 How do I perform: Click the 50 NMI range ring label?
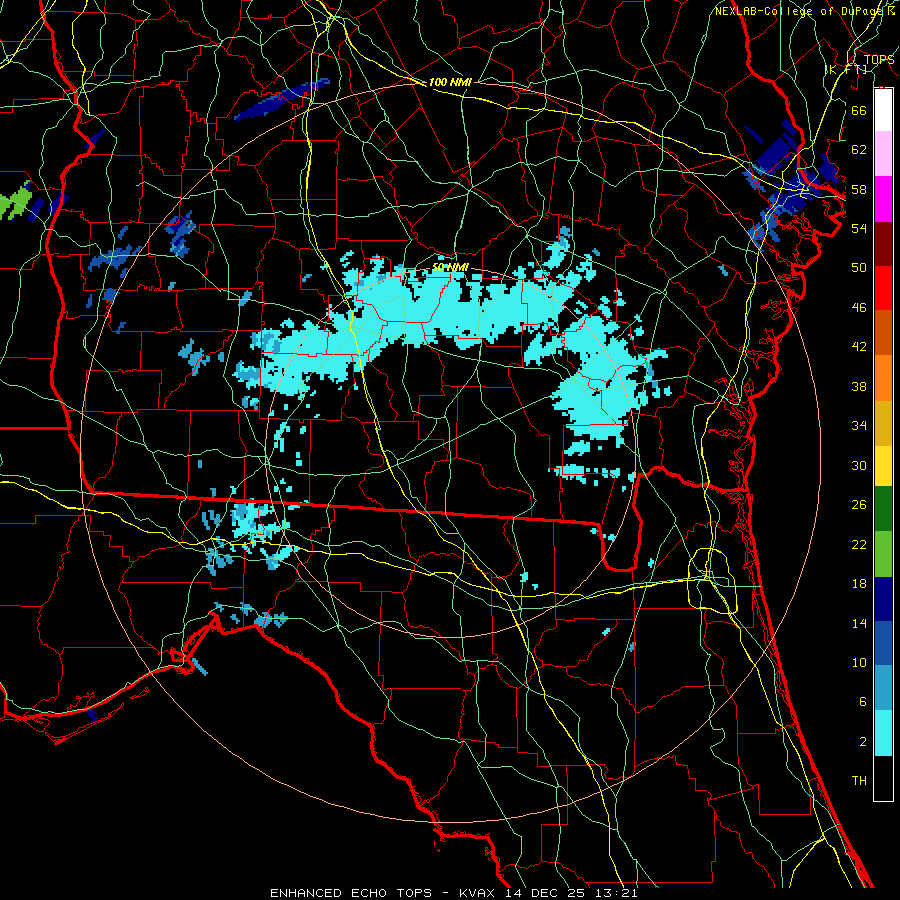tap(450, 267)
